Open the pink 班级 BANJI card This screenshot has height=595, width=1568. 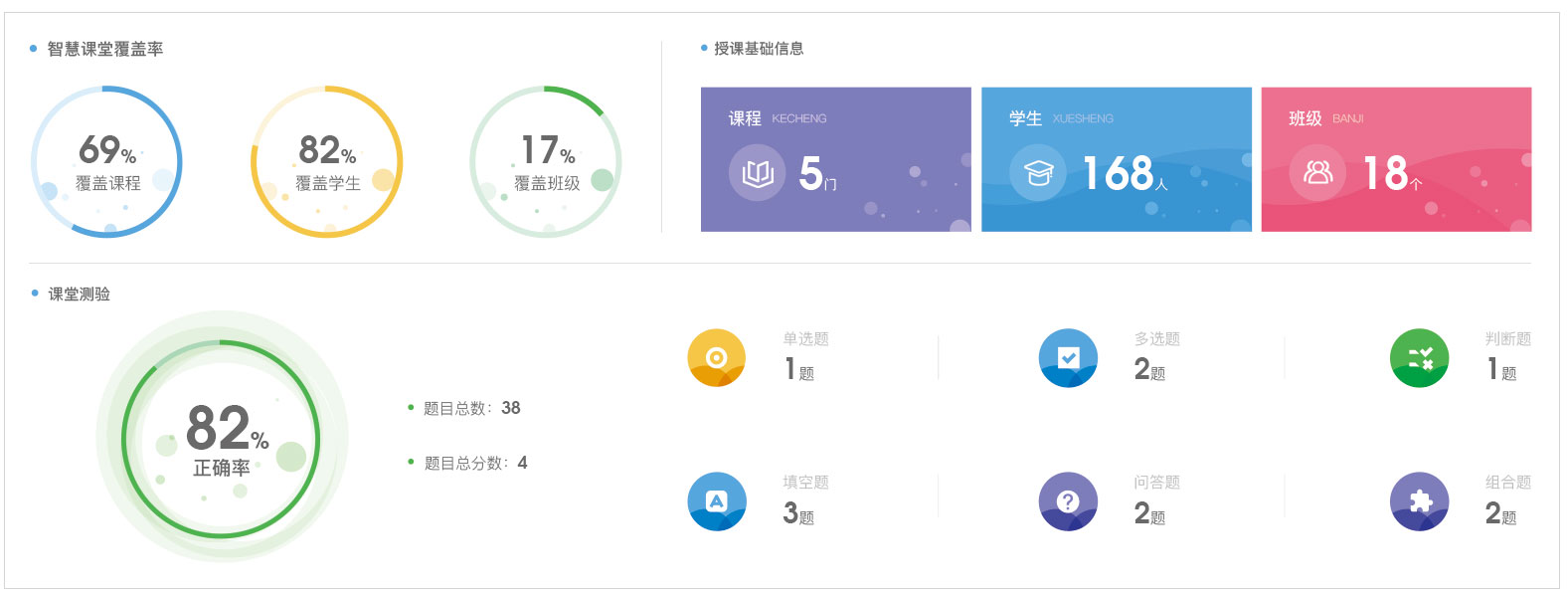1397,159
